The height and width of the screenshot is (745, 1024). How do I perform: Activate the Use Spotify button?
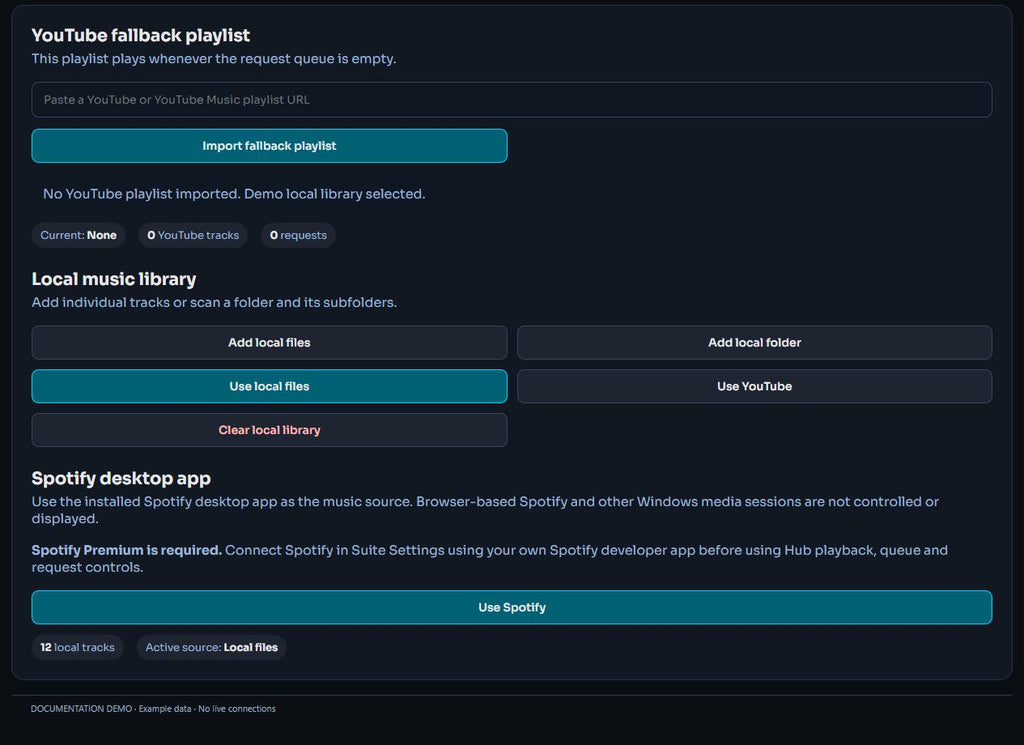click(511, 607)
